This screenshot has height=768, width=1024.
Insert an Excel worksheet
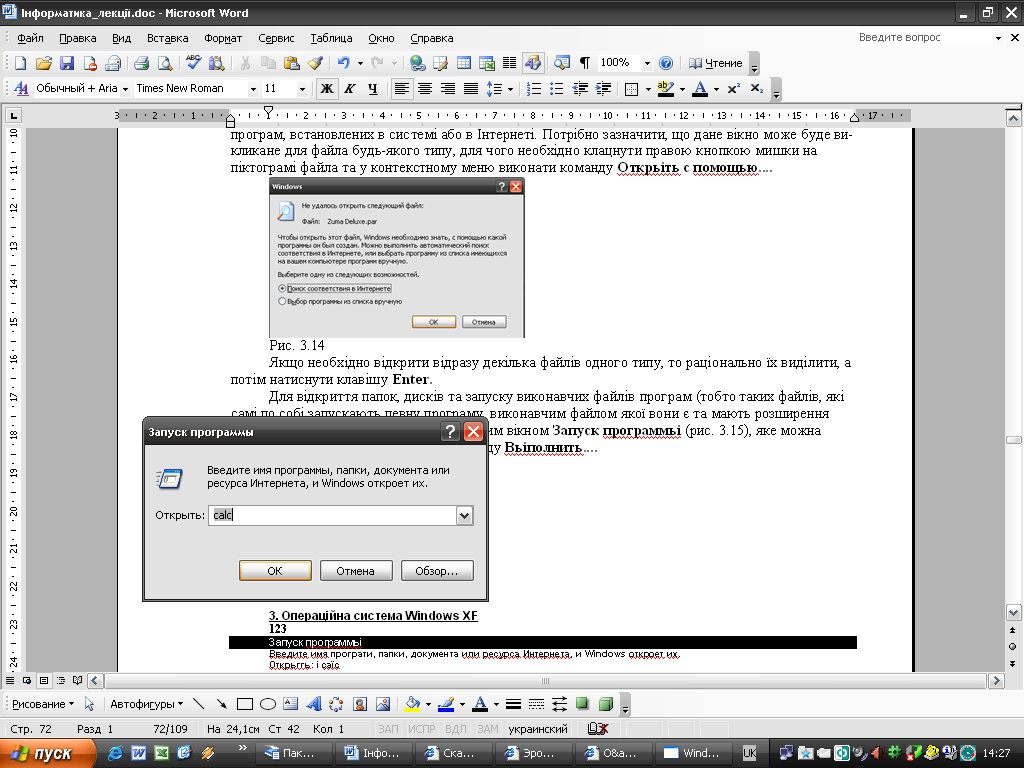coord(487,63)
